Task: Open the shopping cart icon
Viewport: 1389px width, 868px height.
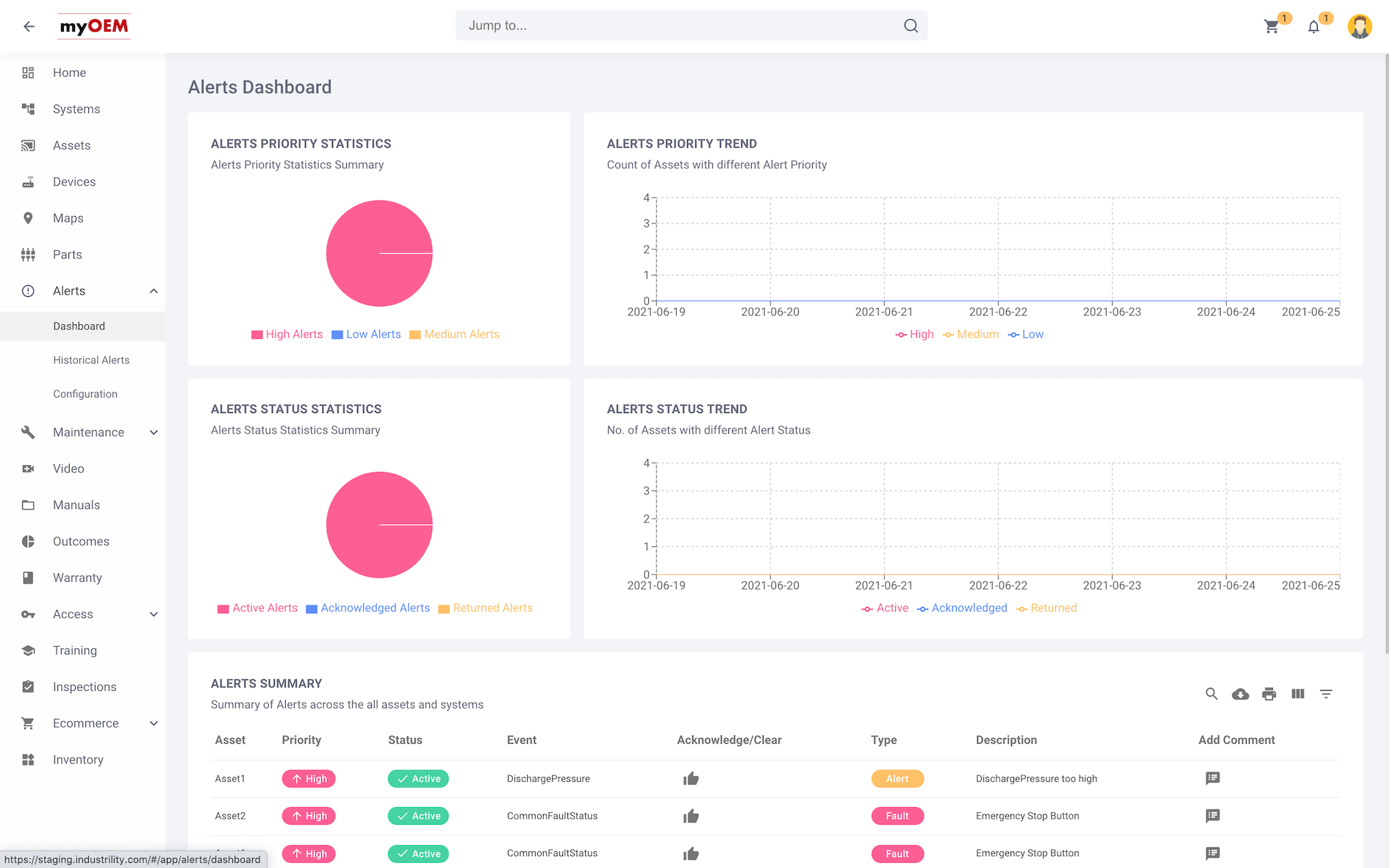Action: (x=1271, y=26)
